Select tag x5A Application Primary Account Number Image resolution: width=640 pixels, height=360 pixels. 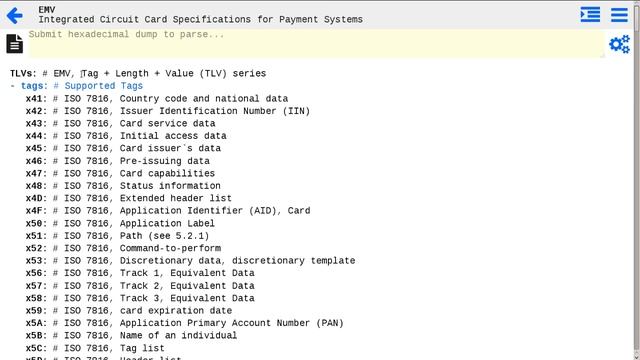coord(184,323)
